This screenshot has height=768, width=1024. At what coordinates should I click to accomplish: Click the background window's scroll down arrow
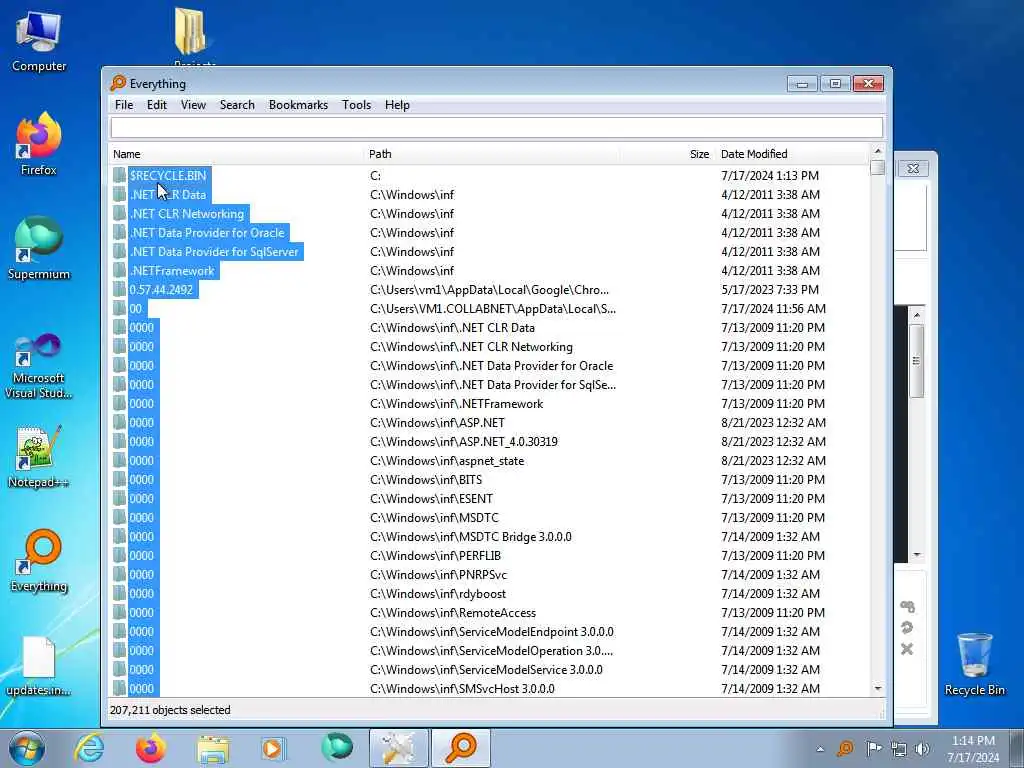coord(917,555)
